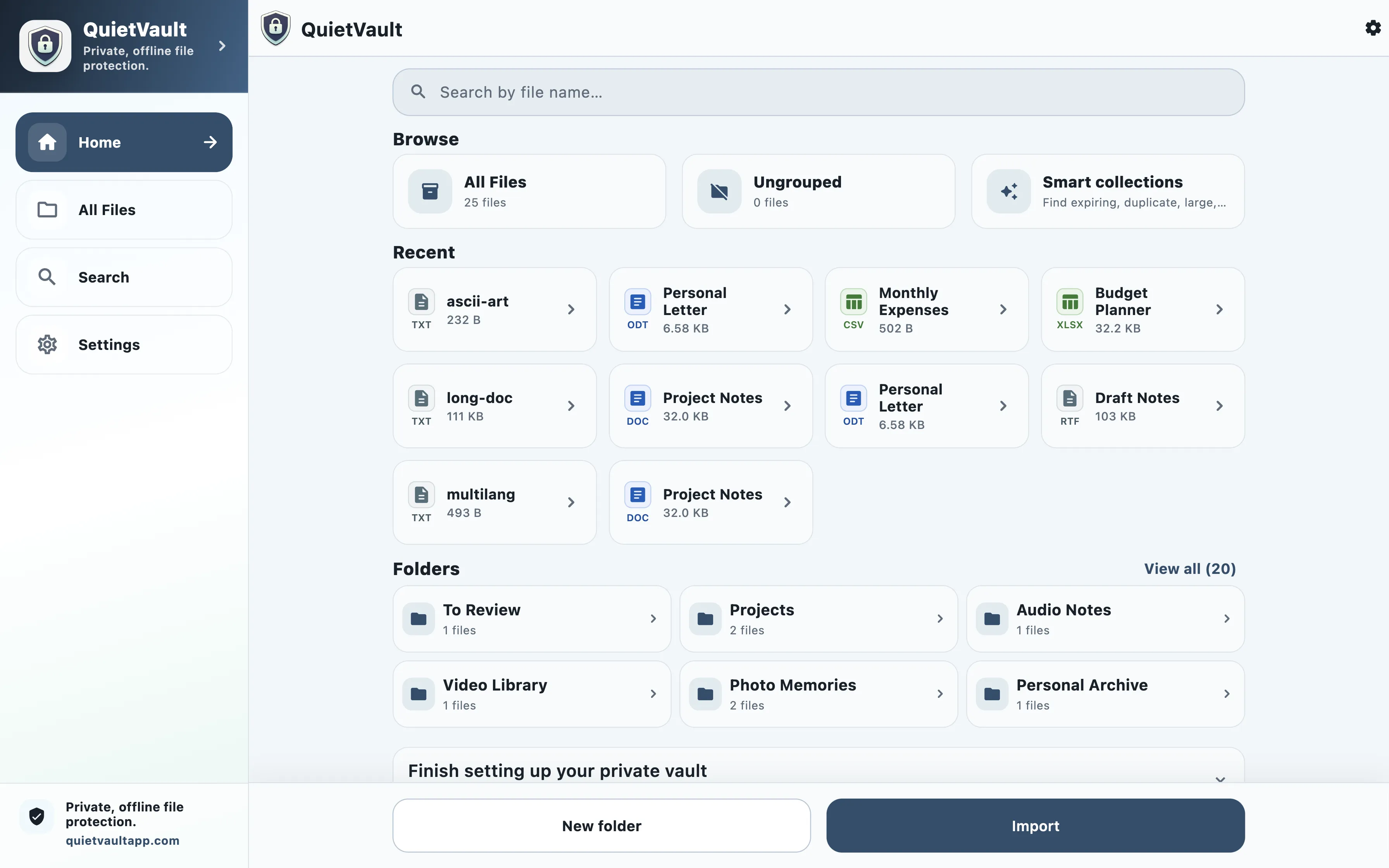Open Search from the sidebar
The width and height of the screenshot is (1389, 868).
pyautogui.click(x=124, y=277)
